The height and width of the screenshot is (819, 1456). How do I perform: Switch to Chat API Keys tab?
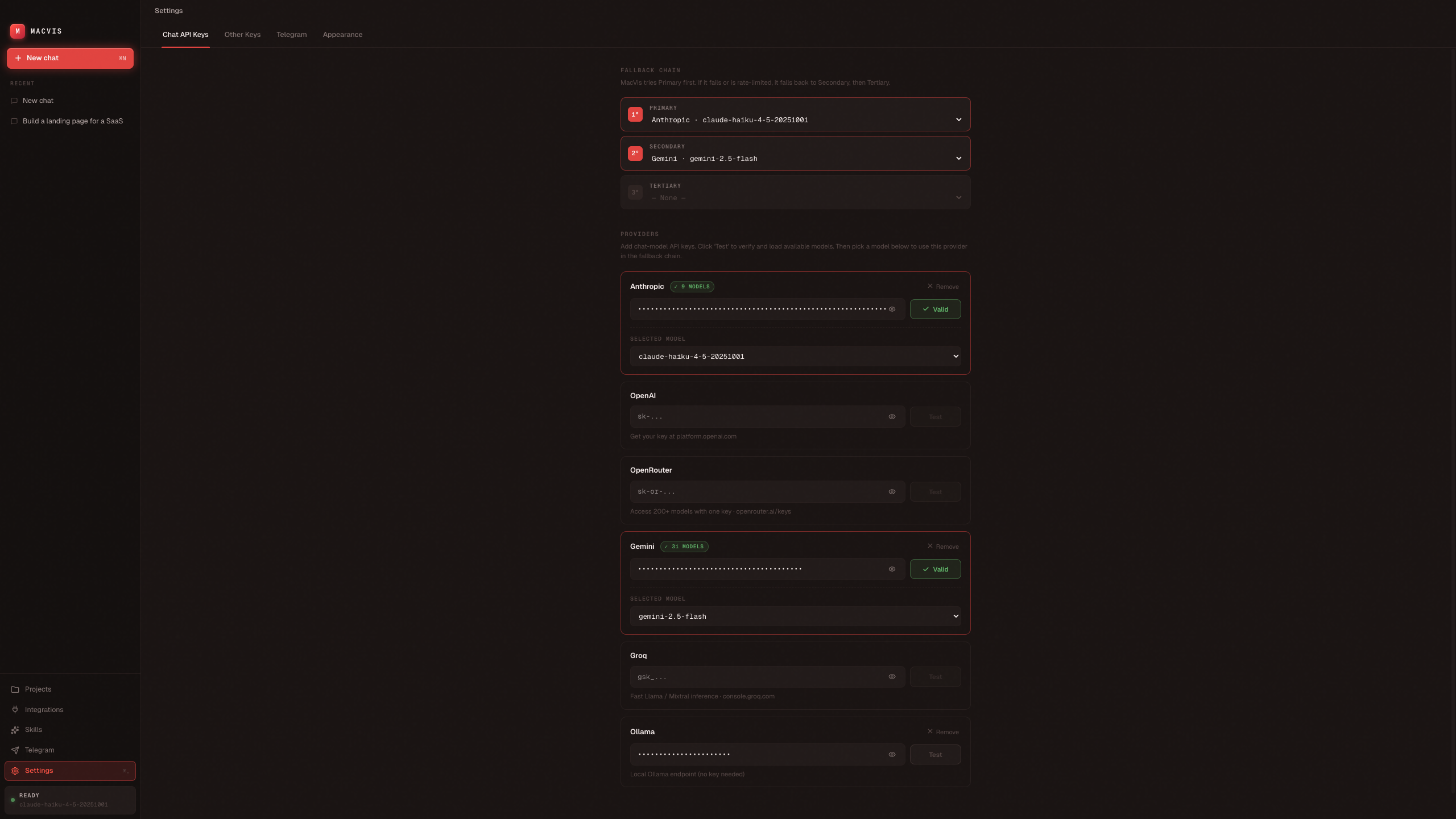click(x=185, y=35)
